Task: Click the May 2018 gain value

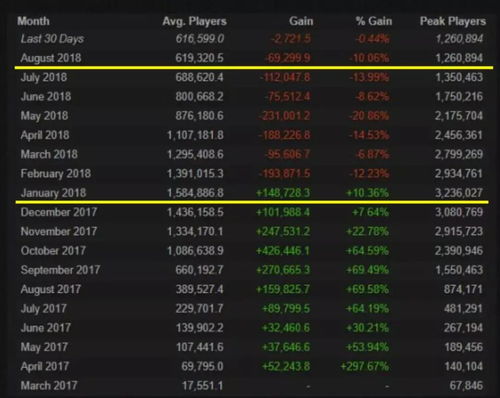Action: click(284, 116)
